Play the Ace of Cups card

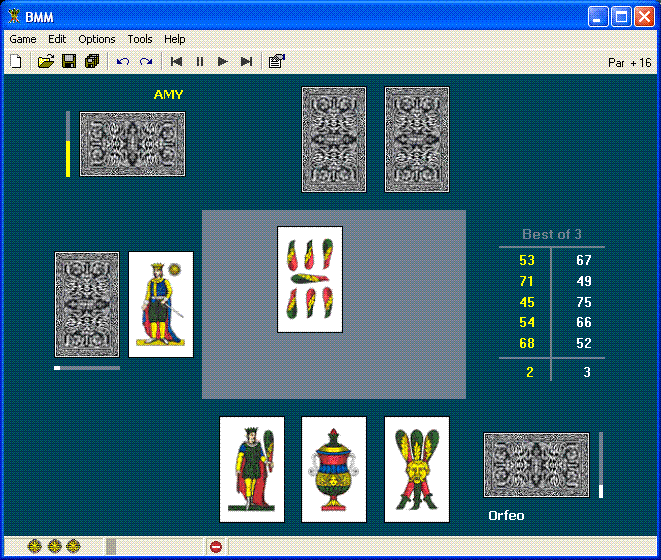334,469
